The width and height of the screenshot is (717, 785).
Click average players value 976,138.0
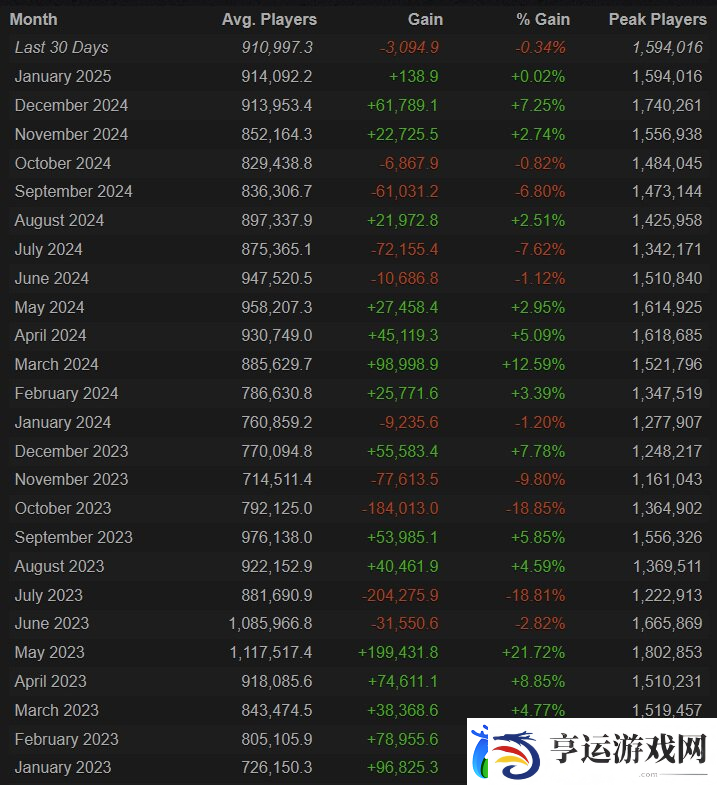tap(277, 538)
